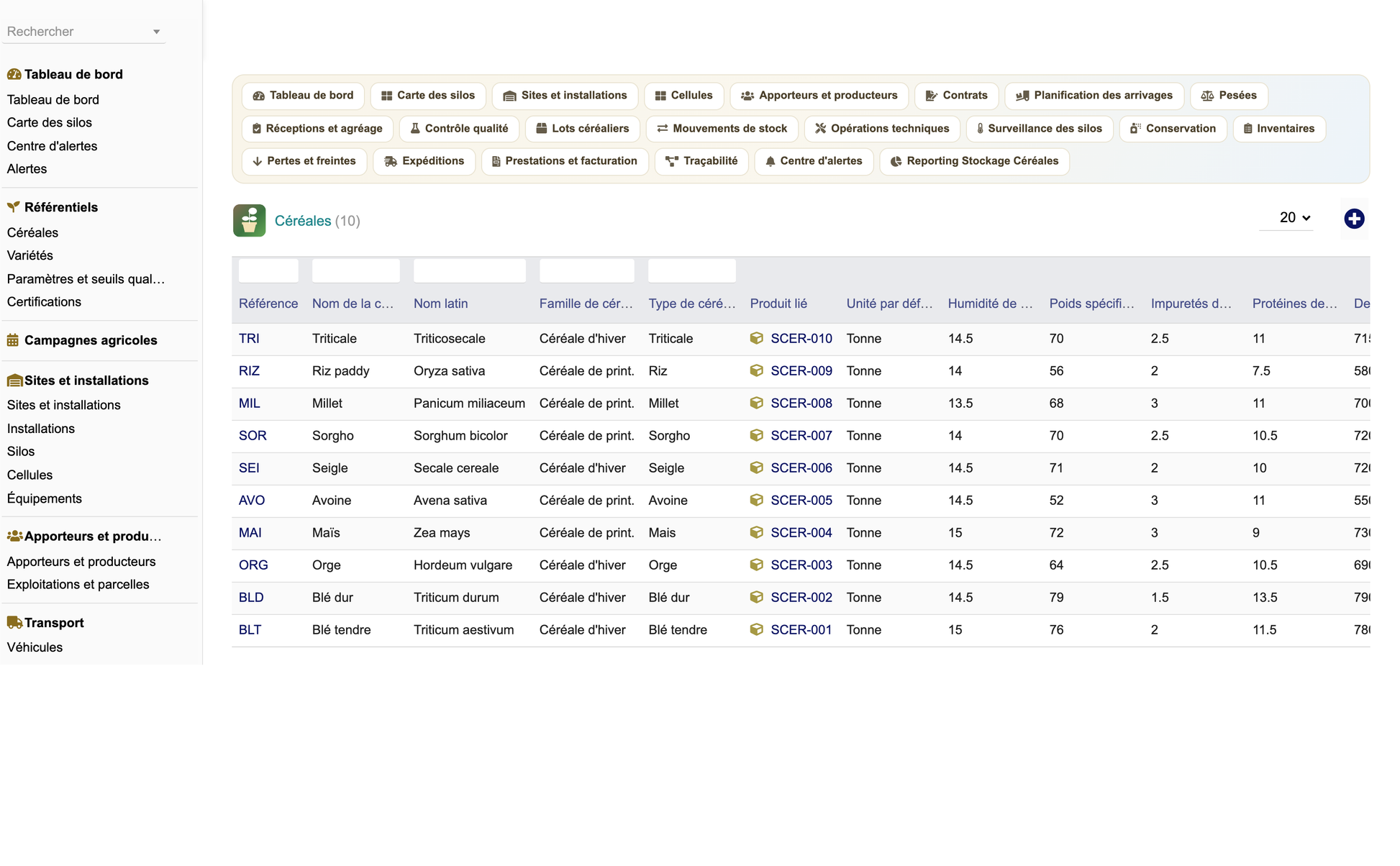Click the product cube icon for SCER-004
Viewport: 1400px width, 866px height.
[x=756, y=532]
